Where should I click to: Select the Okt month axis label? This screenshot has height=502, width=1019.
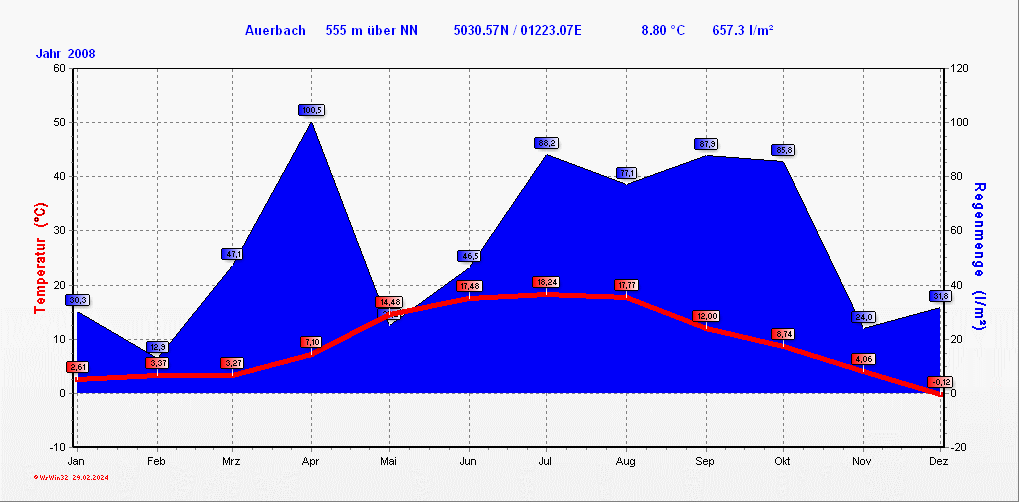tap(783, 461)
